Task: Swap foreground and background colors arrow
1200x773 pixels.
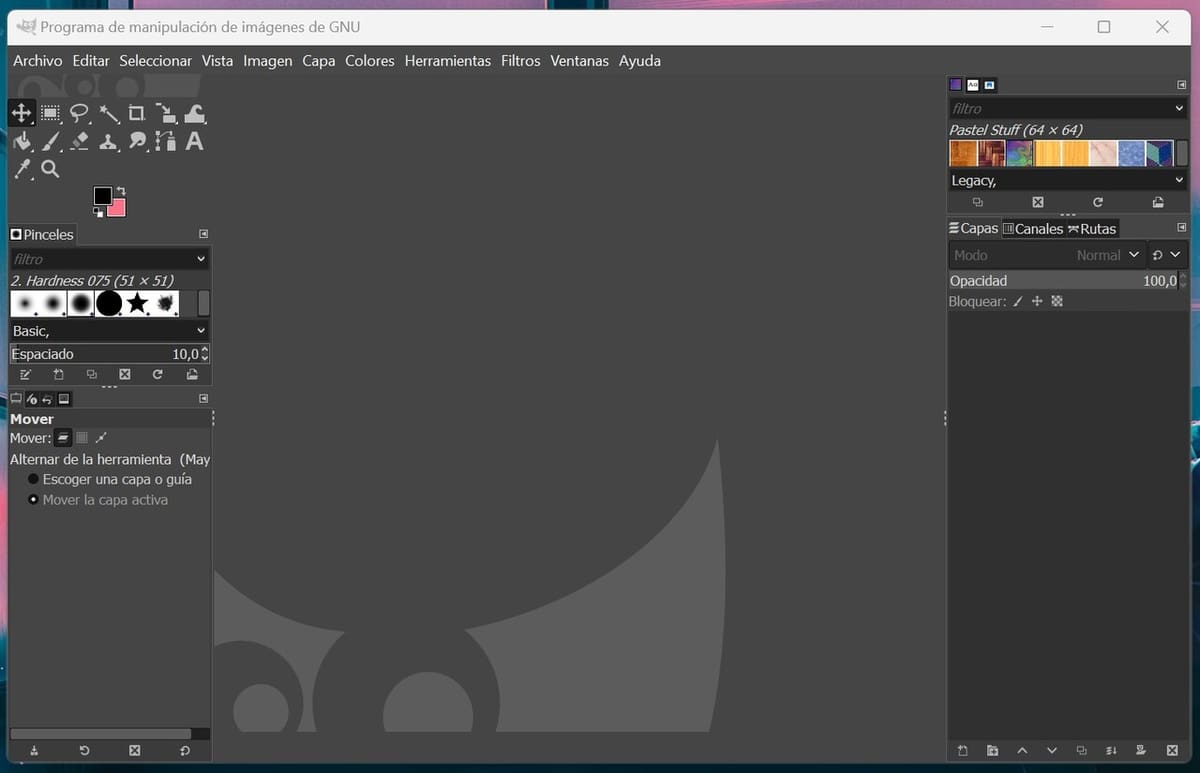Action: (121, 190)
